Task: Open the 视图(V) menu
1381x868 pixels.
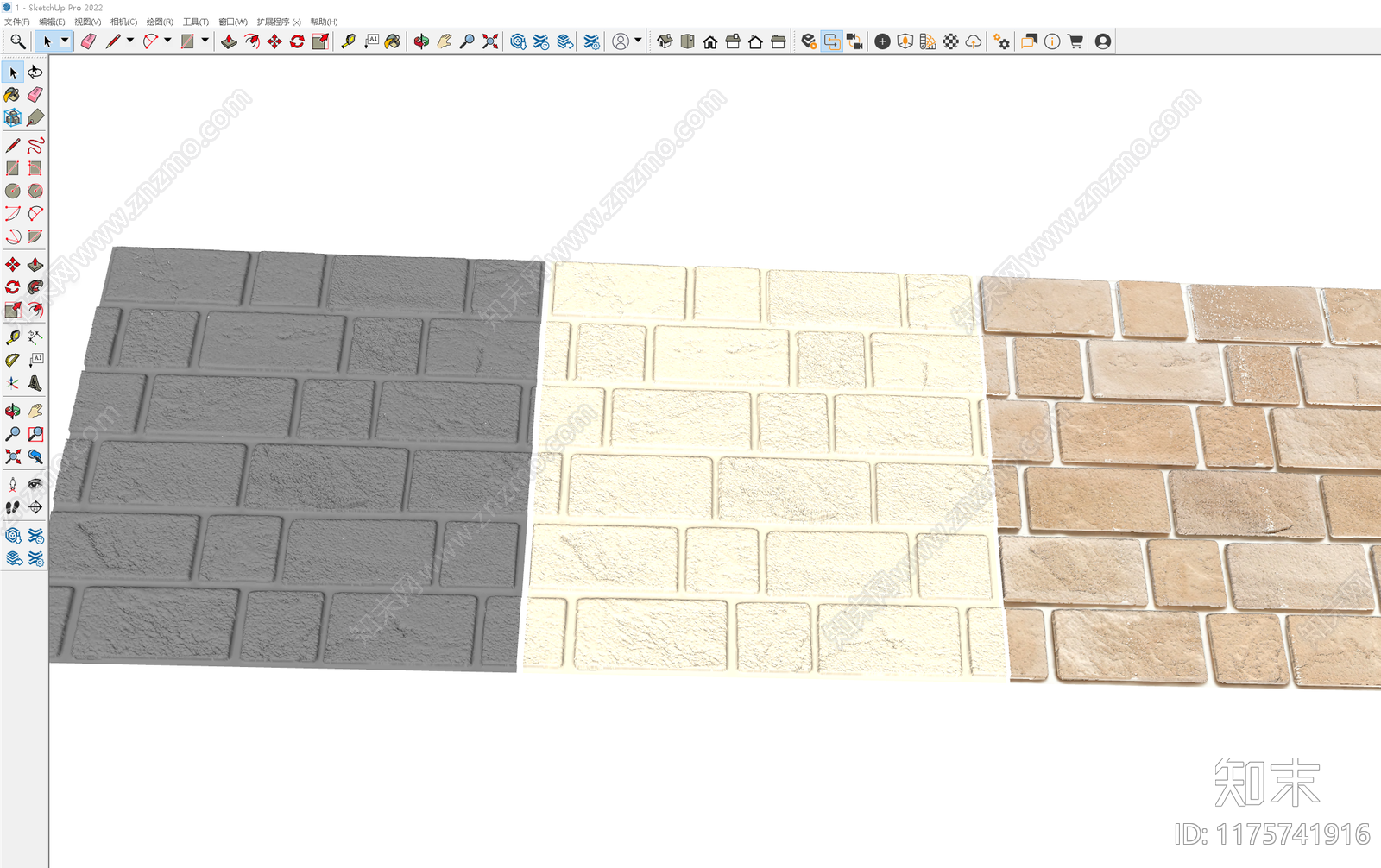Action: point(87,22)
